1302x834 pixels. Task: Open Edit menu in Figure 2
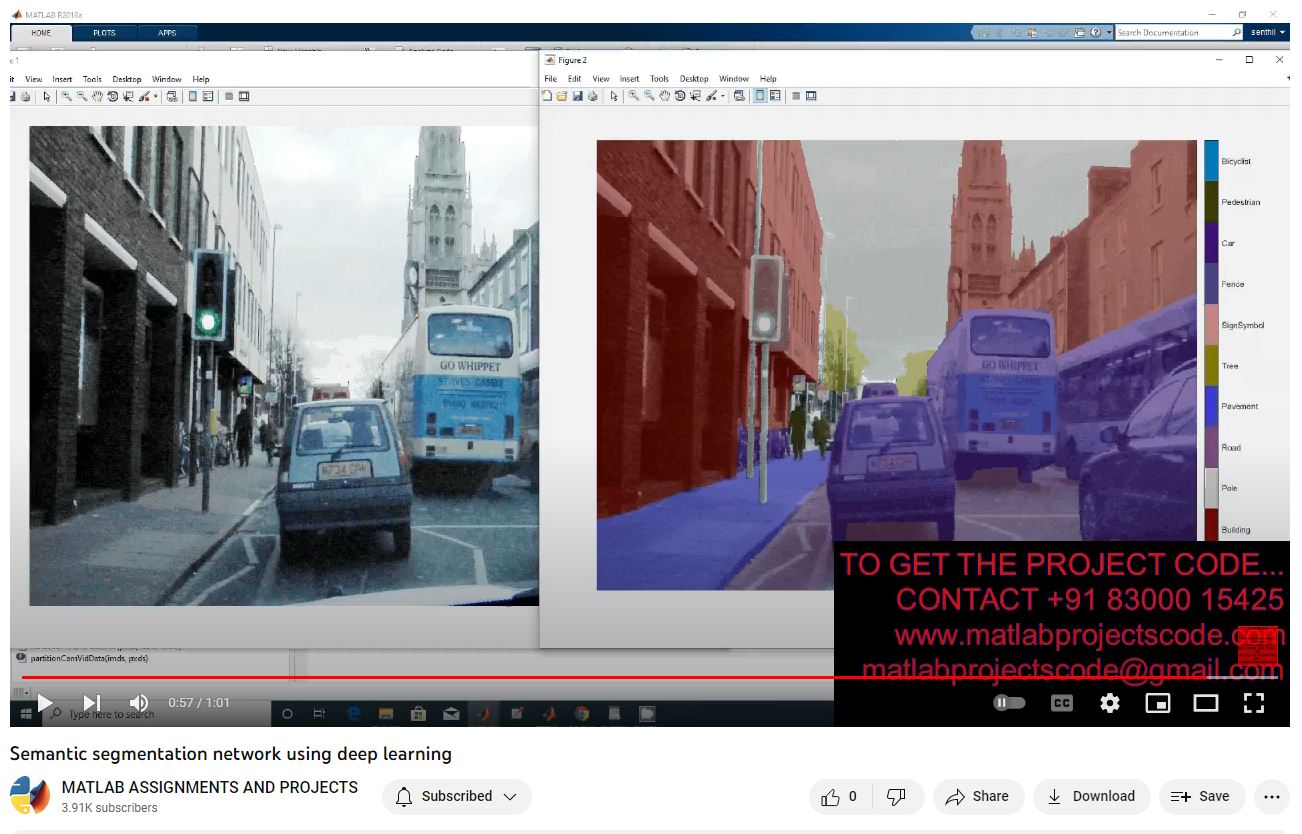click(574, 79)
